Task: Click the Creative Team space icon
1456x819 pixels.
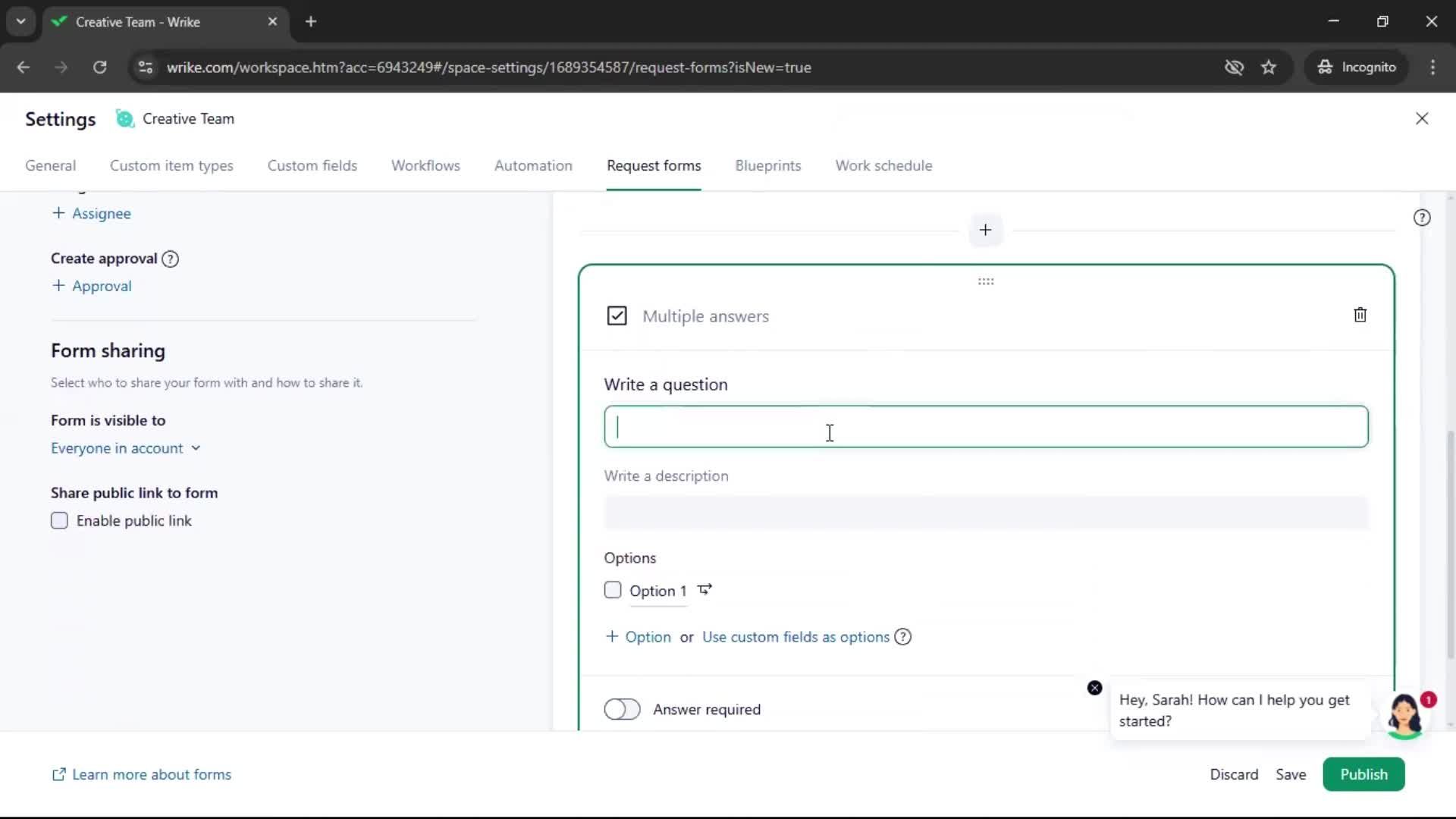Action: pyautogui.click(x=124, y=119)
